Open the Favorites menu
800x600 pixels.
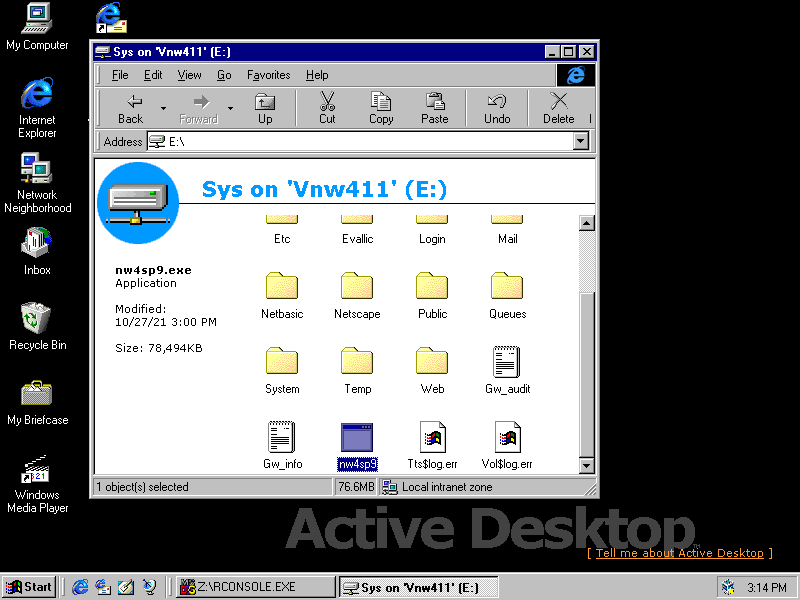268,75
